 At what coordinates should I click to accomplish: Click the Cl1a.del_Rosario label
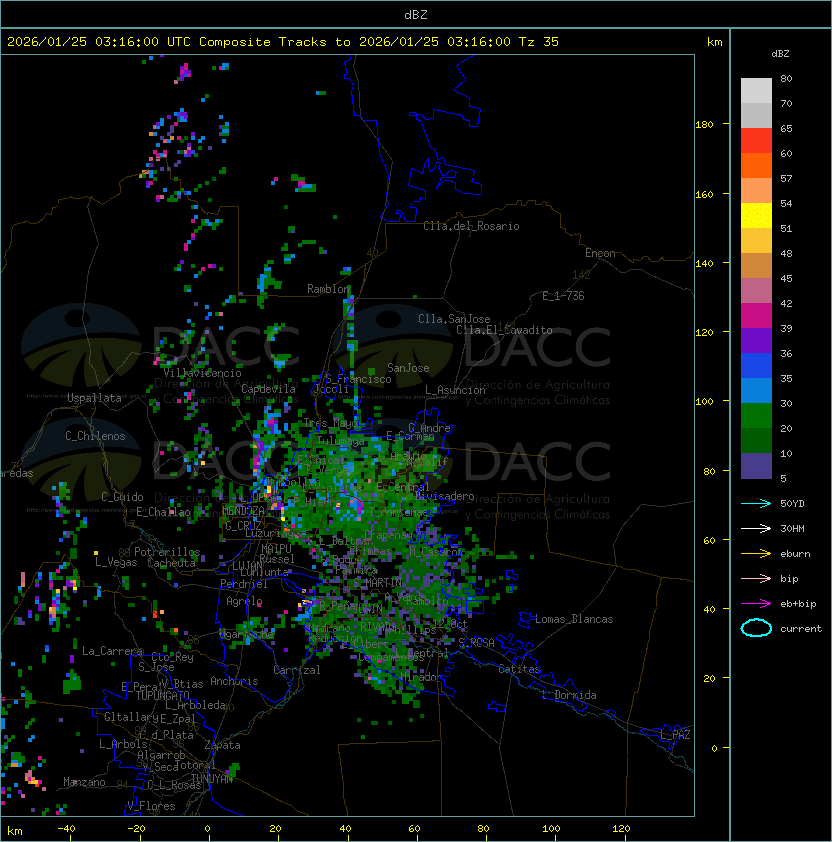[x=471, y=226]
